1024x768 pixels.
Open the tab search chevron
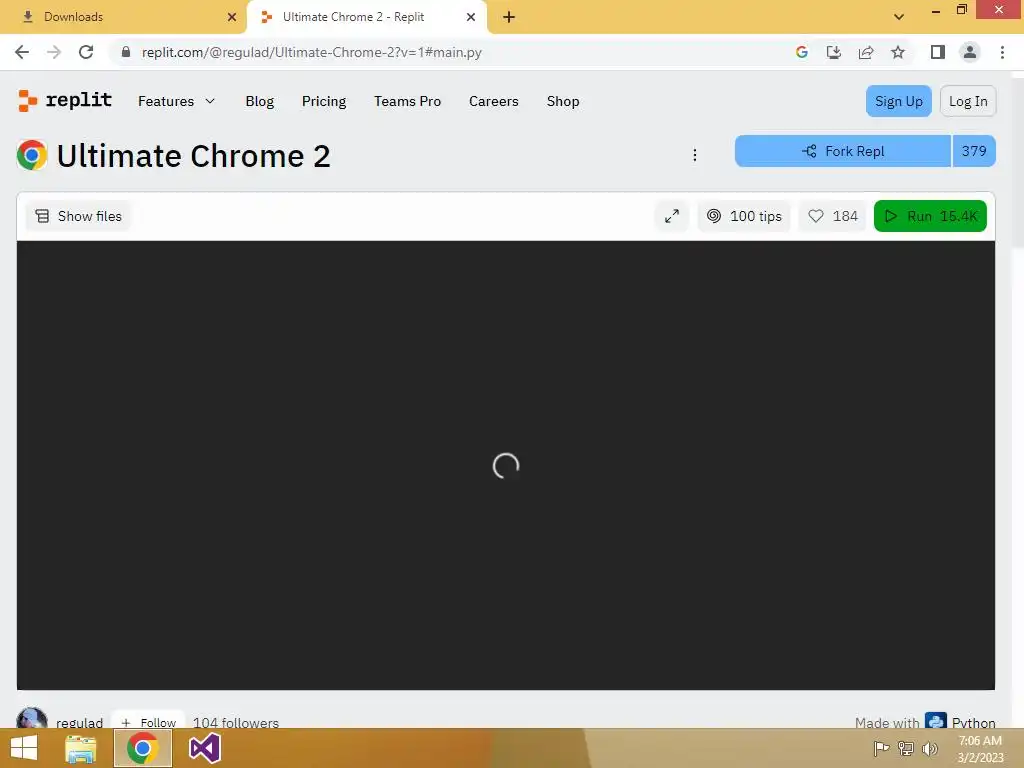pyautogui.click(x=899, y=17)
